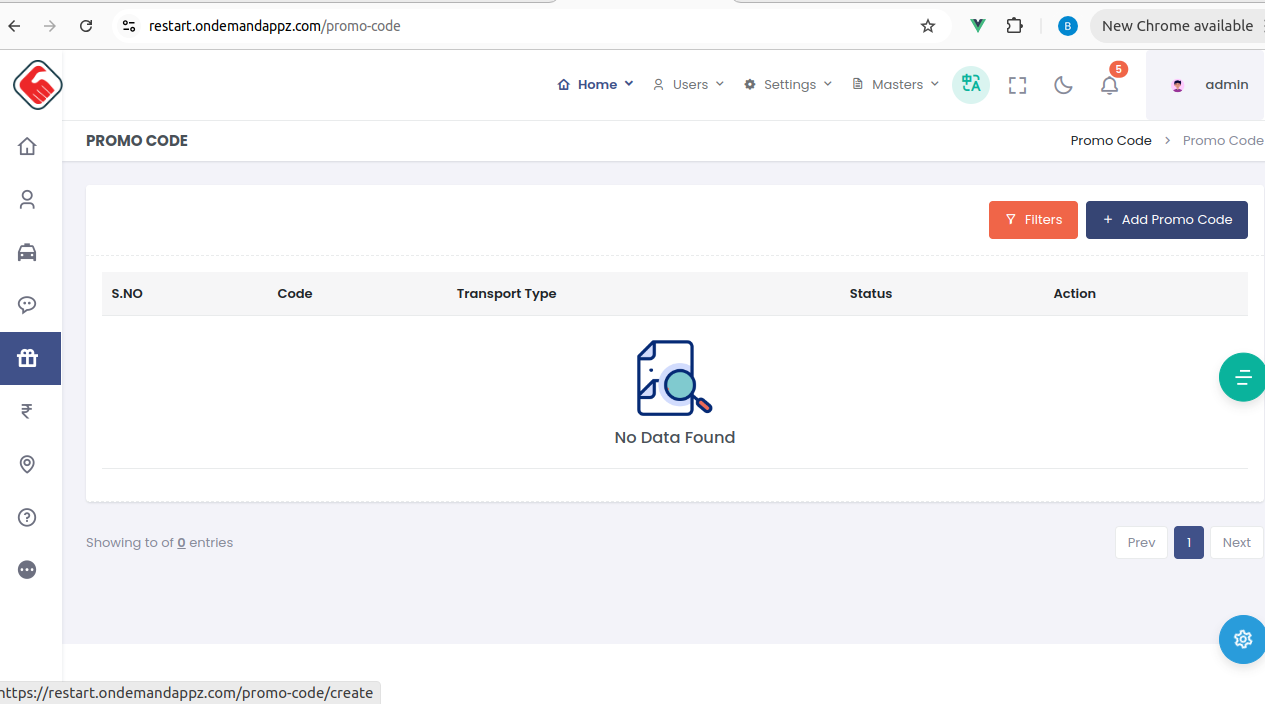Image resolution: width=1265 pixels, height=704 pixels.
Task: Click the rupee currency sidebar icon
Action: pos(27,411)
